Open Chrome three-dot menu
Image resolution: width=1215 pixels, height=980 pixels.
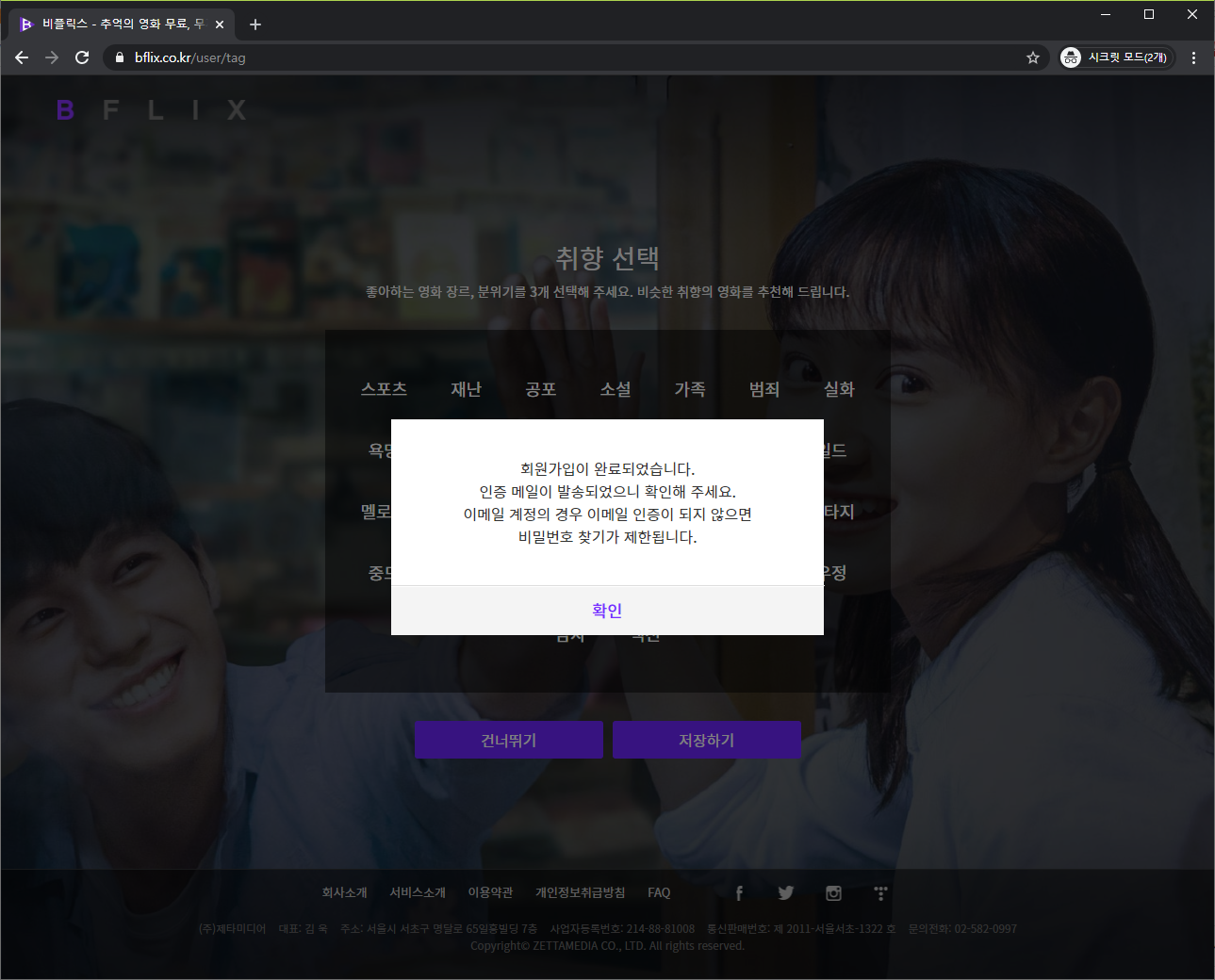tap(1193, 57)
